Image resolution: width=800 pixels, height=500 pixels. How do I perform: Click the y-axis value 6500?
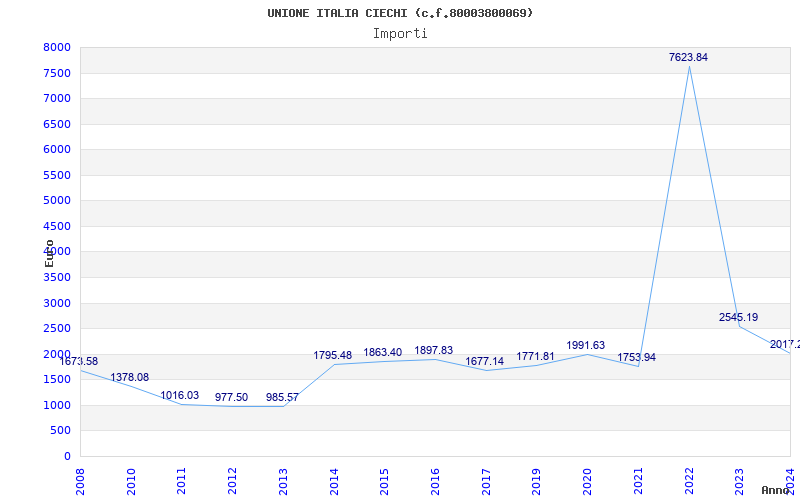tap(57, 124)
